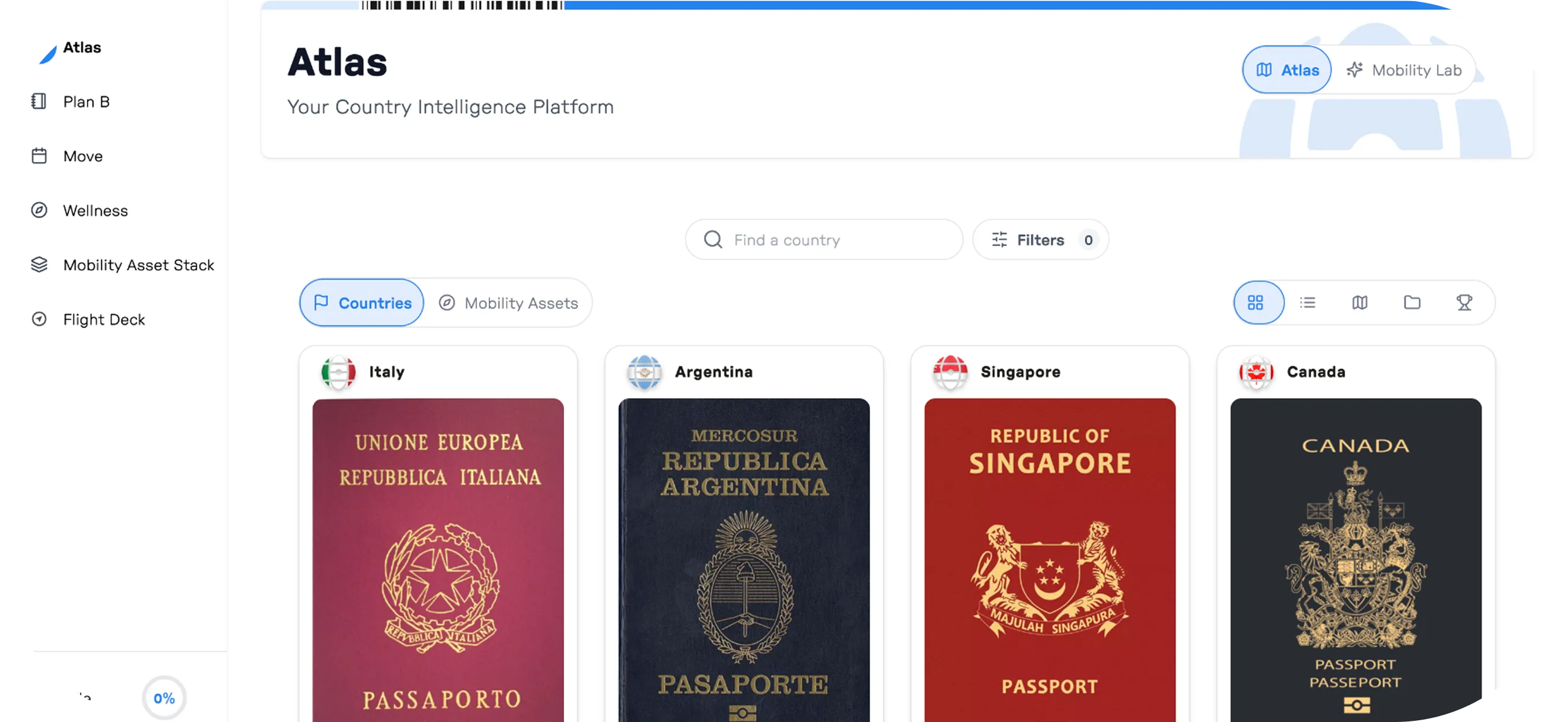Click the 0% progress circle
This screenshot has height=722, width=1568.
(x=164, y=698)
